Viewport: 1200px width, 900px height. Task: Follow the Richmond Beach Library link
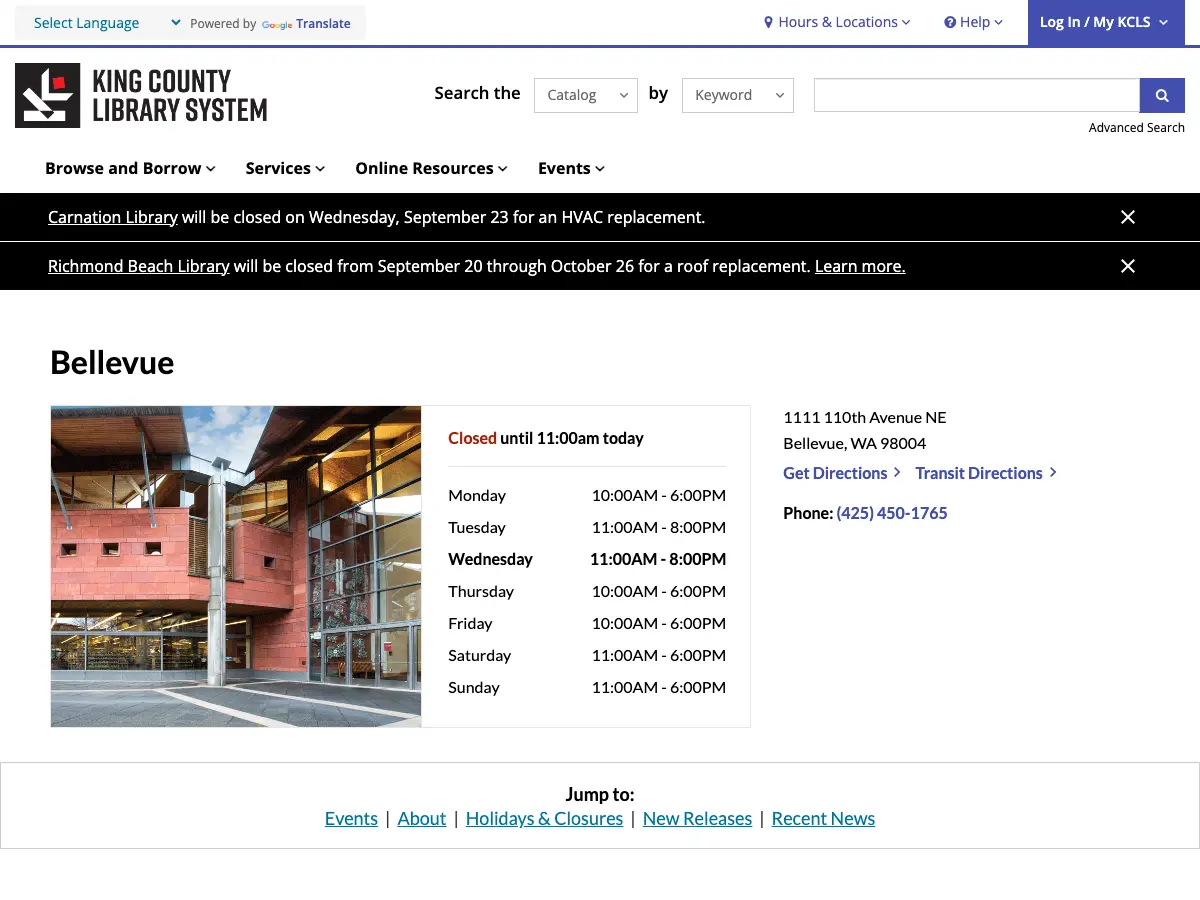pyautogui.click(x=139, y=266)
